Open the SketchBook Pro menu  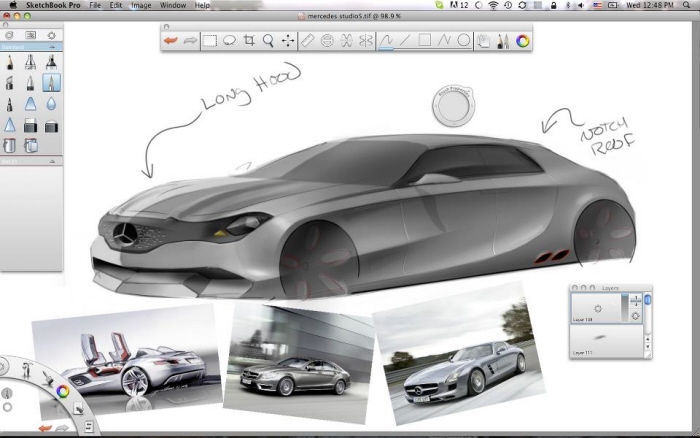tap(53, 5)
